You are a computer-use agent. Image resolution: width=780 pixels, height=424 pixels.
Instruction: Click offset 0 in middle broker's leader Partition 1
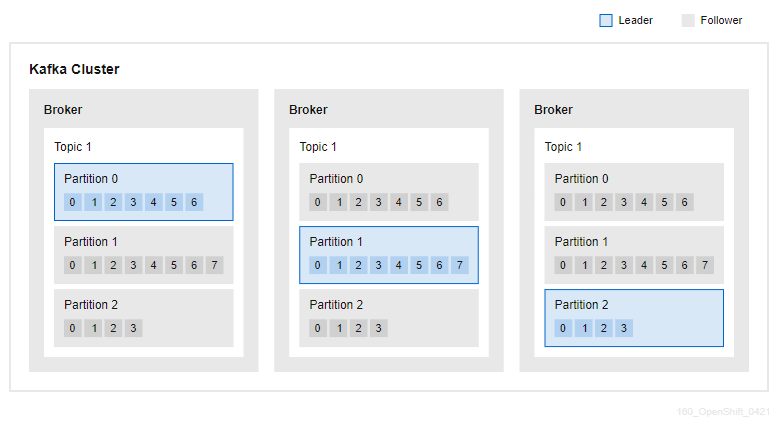tap(318, 265)
